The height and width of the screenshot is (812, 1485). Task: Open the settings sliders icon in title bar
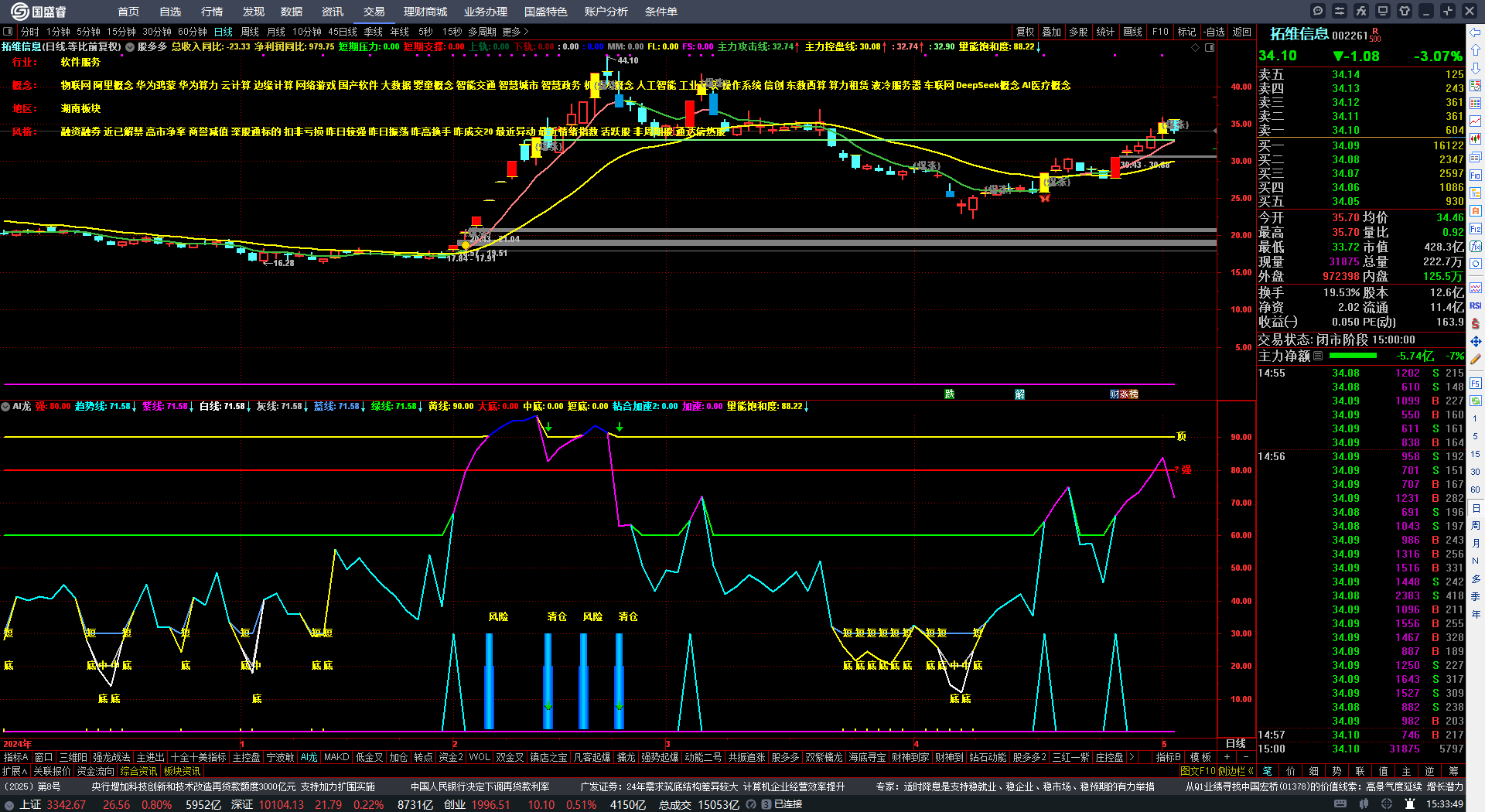point(1340,11)
